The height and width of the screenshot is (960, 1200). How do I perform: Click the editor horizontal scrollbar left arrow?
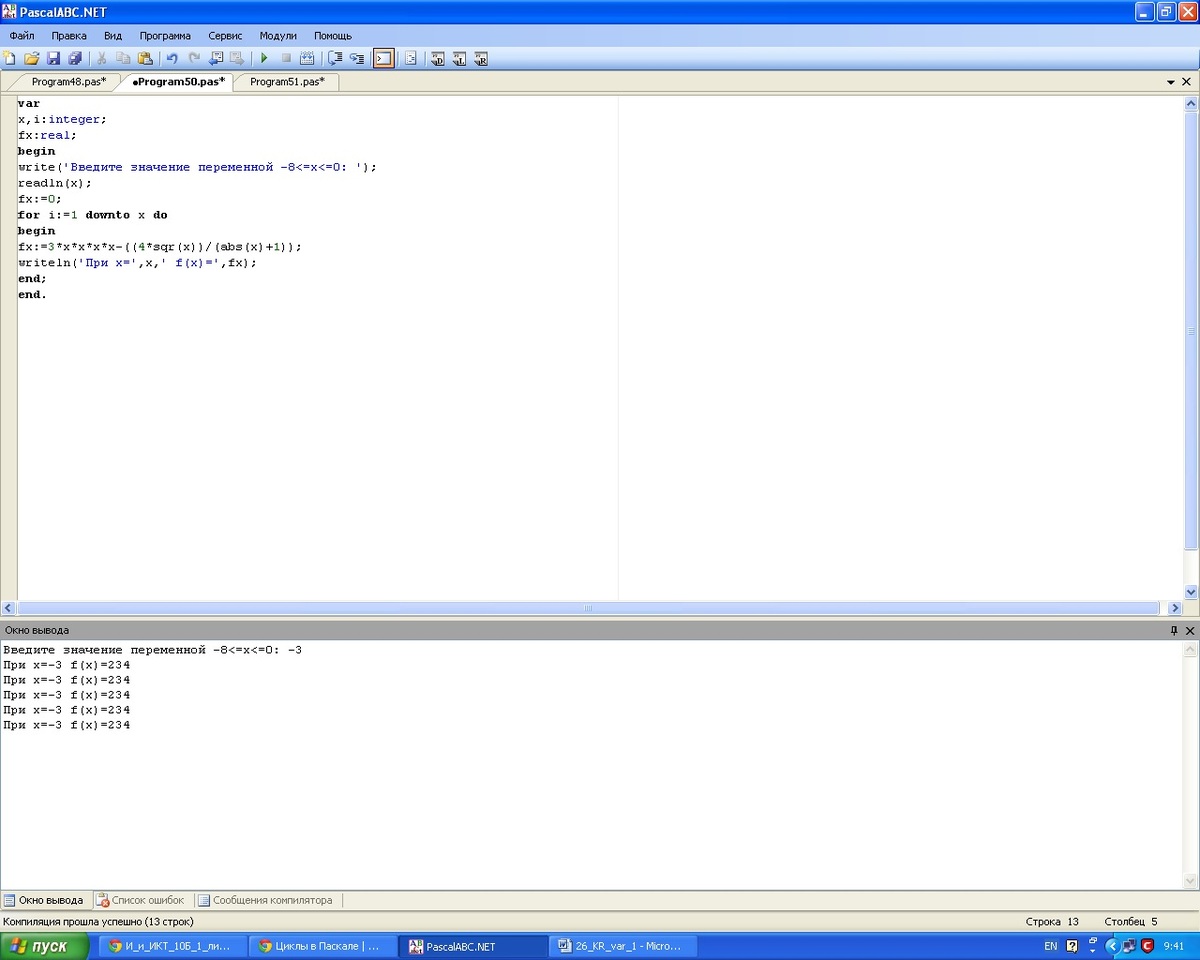(x=8, y=608)
